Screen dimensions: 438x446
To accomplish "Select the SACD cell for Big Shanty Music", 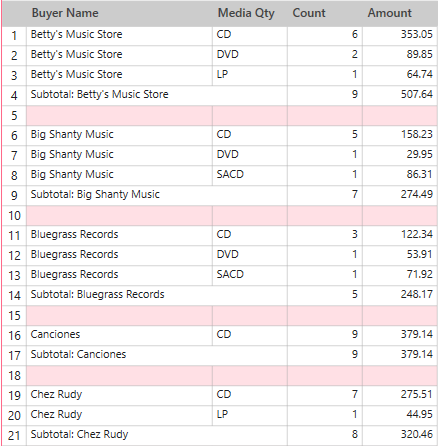I will click(250, 176).
